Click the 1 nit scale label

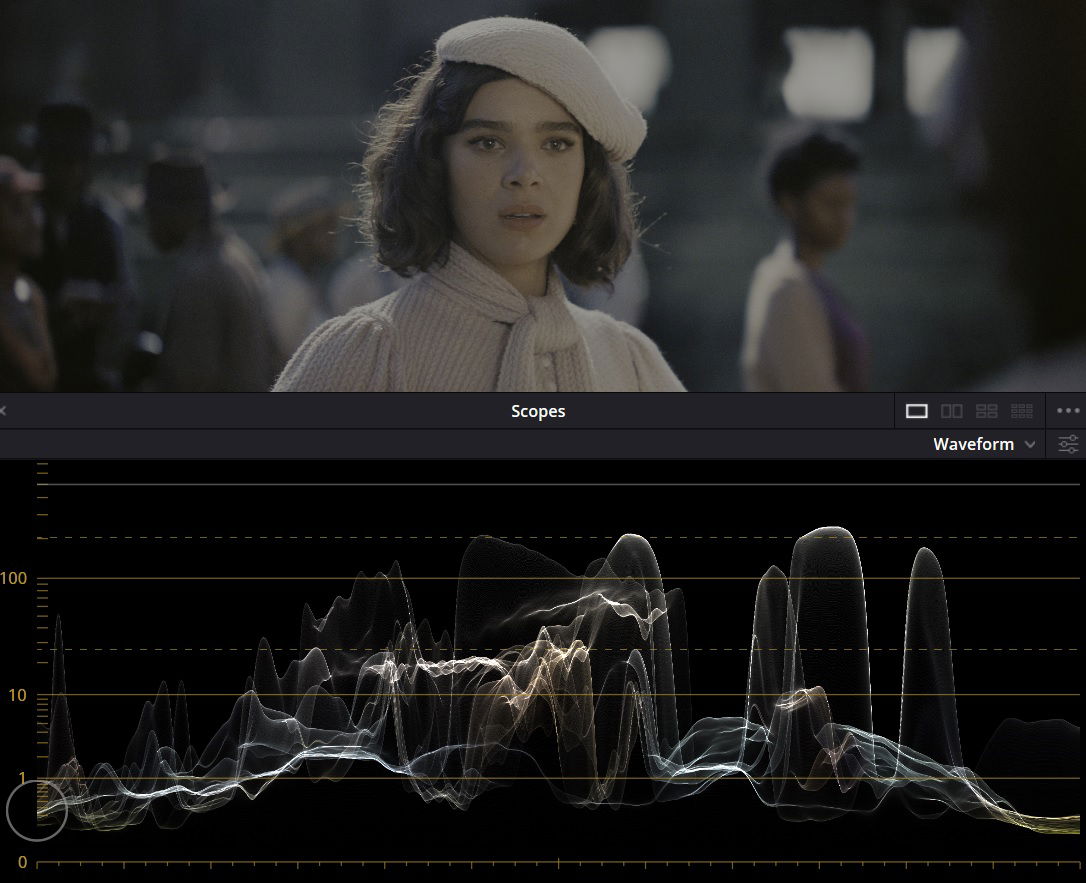point(21,778)
